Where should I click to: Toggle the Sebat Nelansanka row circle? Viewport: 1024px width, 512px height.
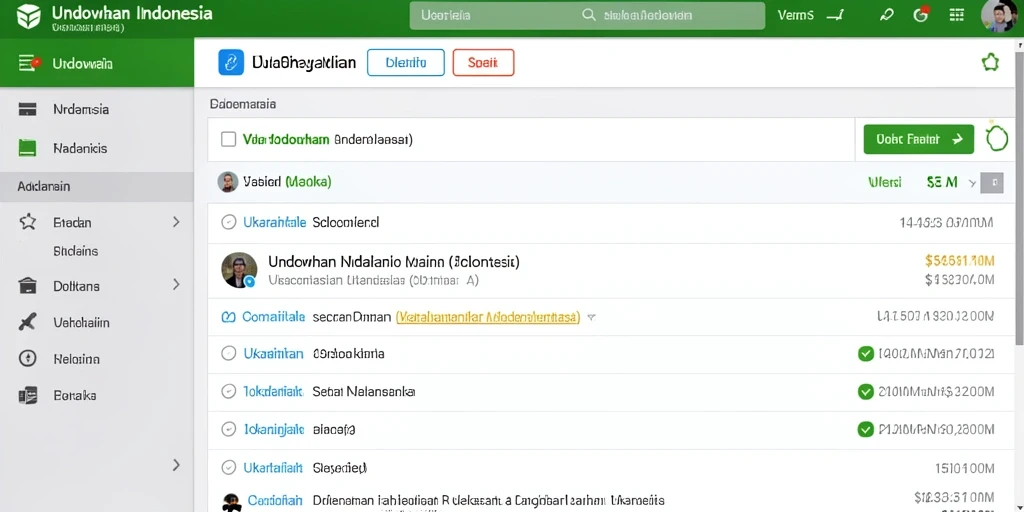pyautogui.click(x=229, y=391)
